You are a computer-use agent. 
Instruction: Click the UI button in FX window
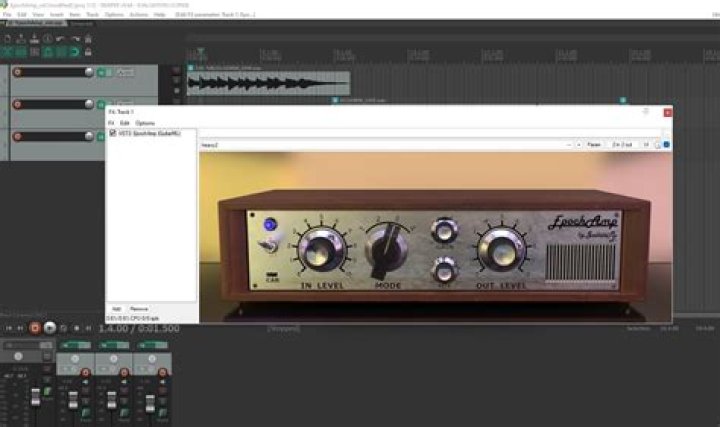click(646, 145)
